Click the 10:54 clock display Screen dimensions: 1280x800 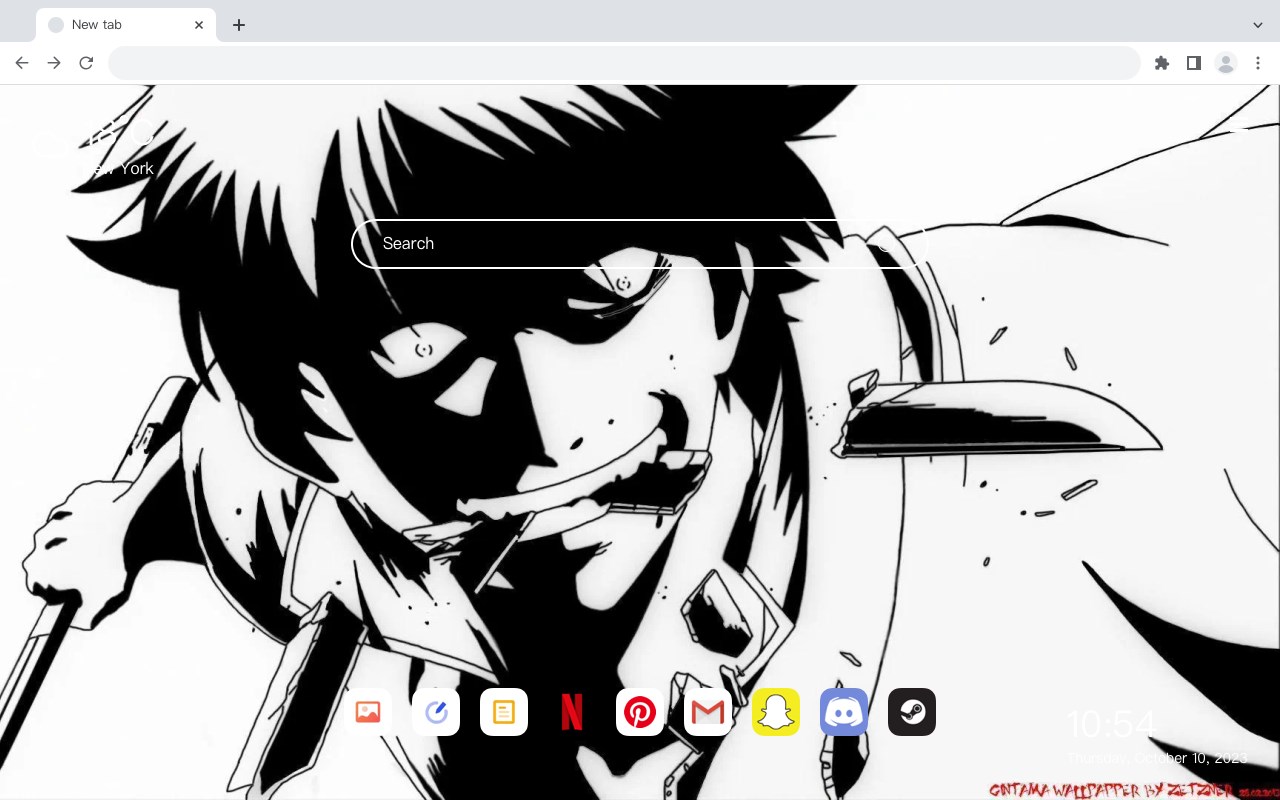pos(1110,723)
